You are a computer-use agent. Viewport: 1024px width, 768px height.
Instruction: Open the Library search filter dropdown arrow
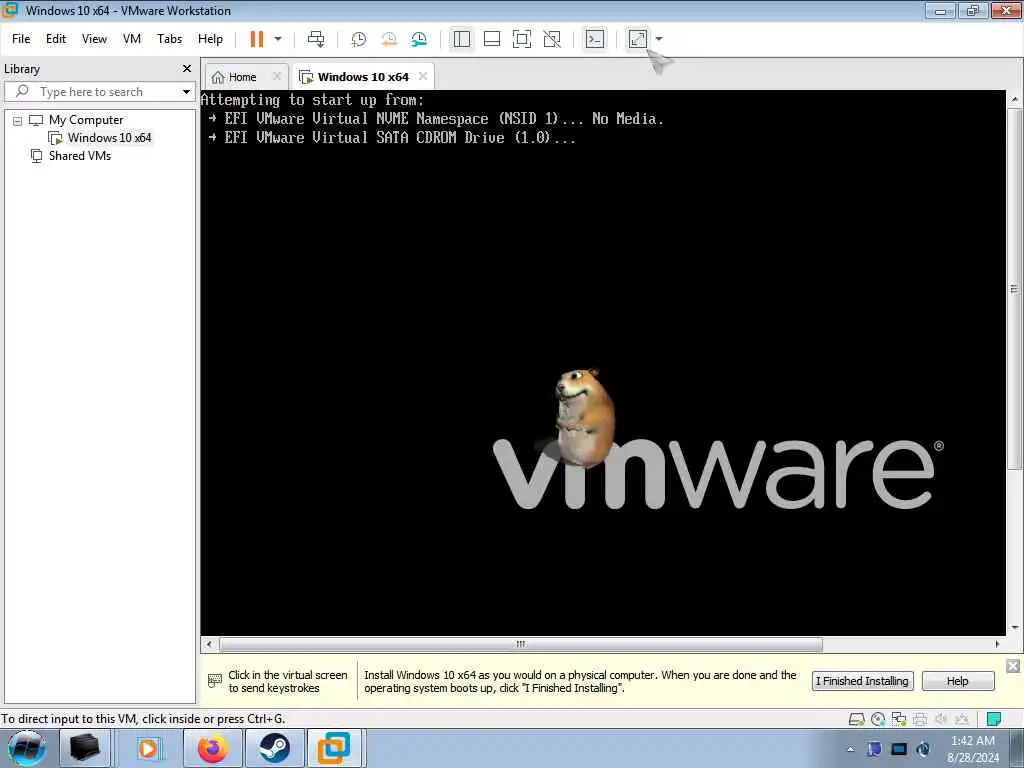pyautogui.click(x=186, y=92)
